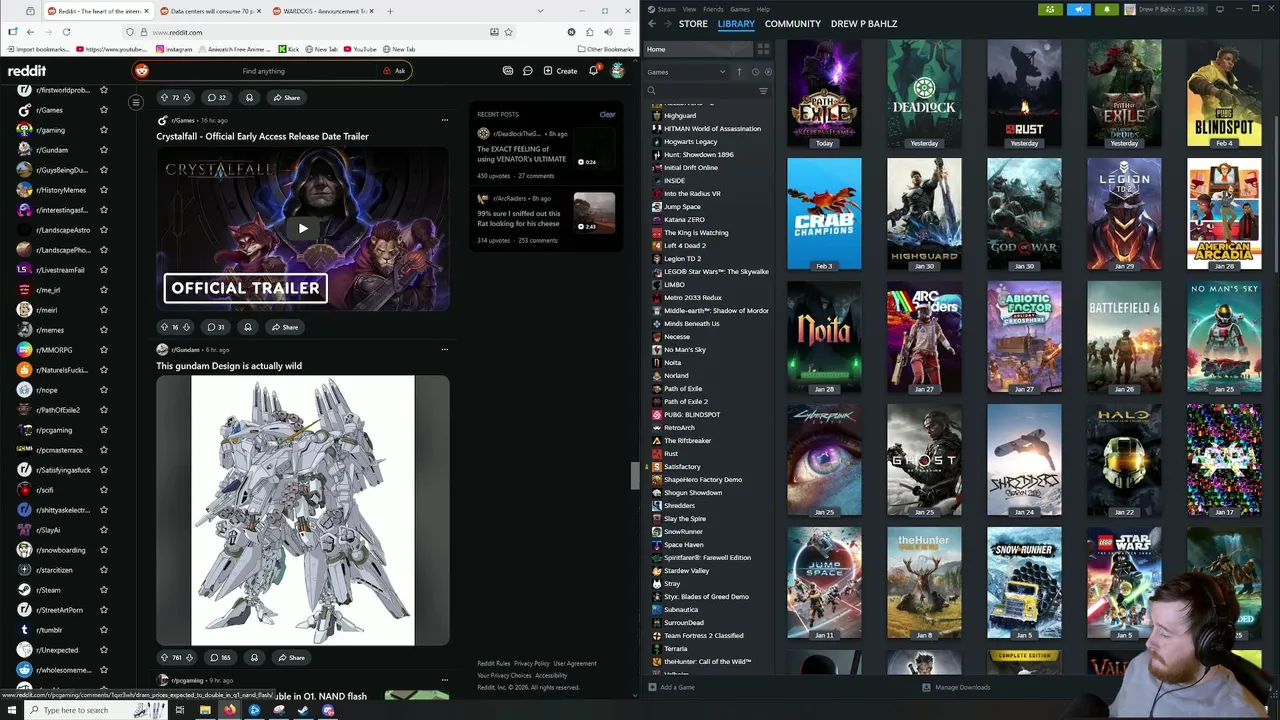Switch Steam library to grid view icon
Viewport: 1280px width, 720px height.
[763, 49]
